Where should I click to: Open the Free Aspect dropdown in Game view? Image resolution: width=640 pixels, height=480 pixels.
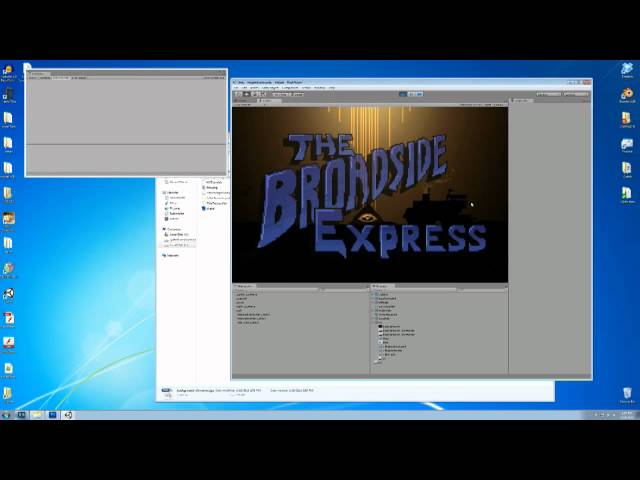pyautogui.click(x=249, y=105)
